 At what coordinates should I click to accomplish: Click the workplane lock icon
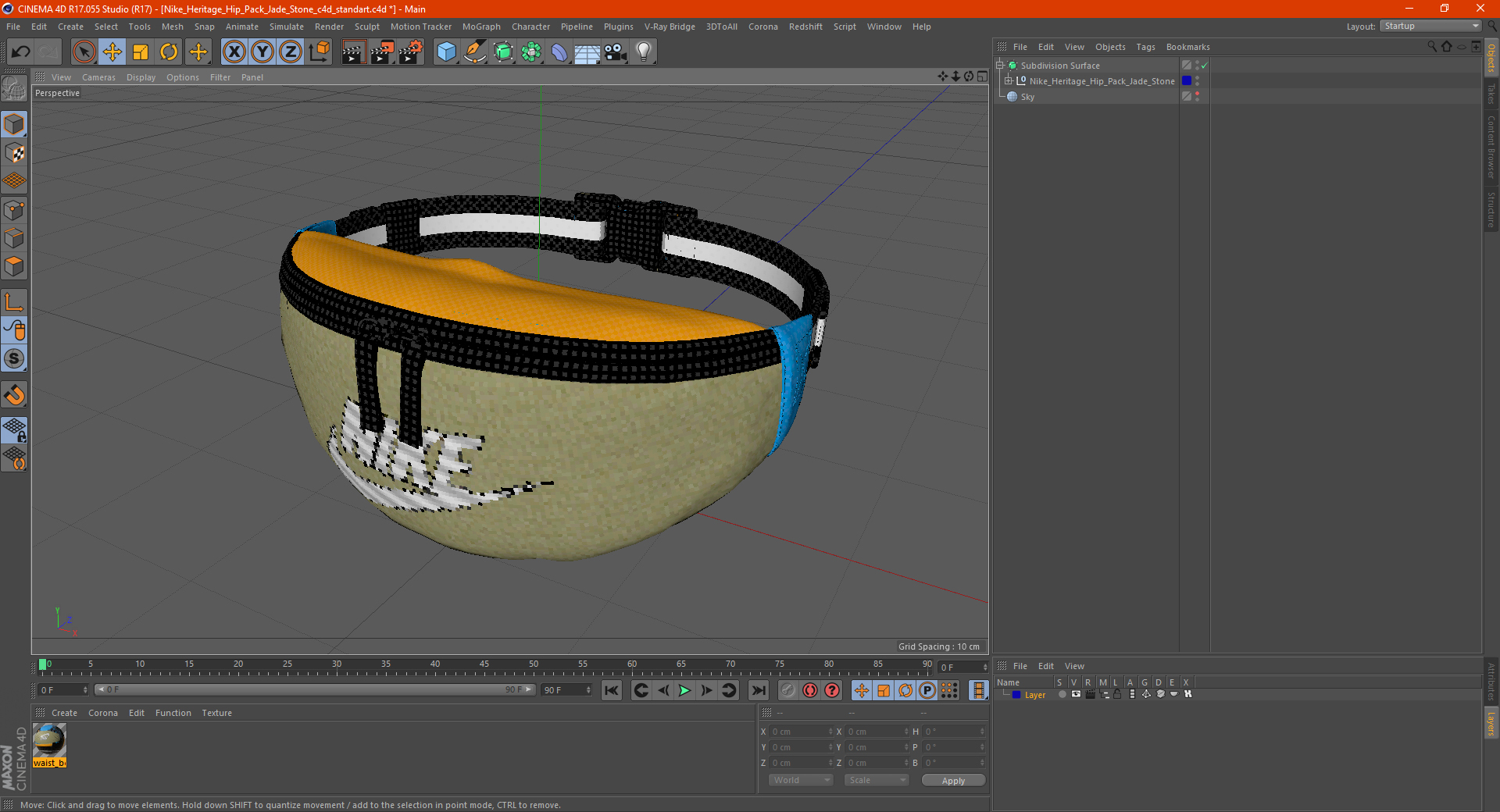tap(14, 429)
